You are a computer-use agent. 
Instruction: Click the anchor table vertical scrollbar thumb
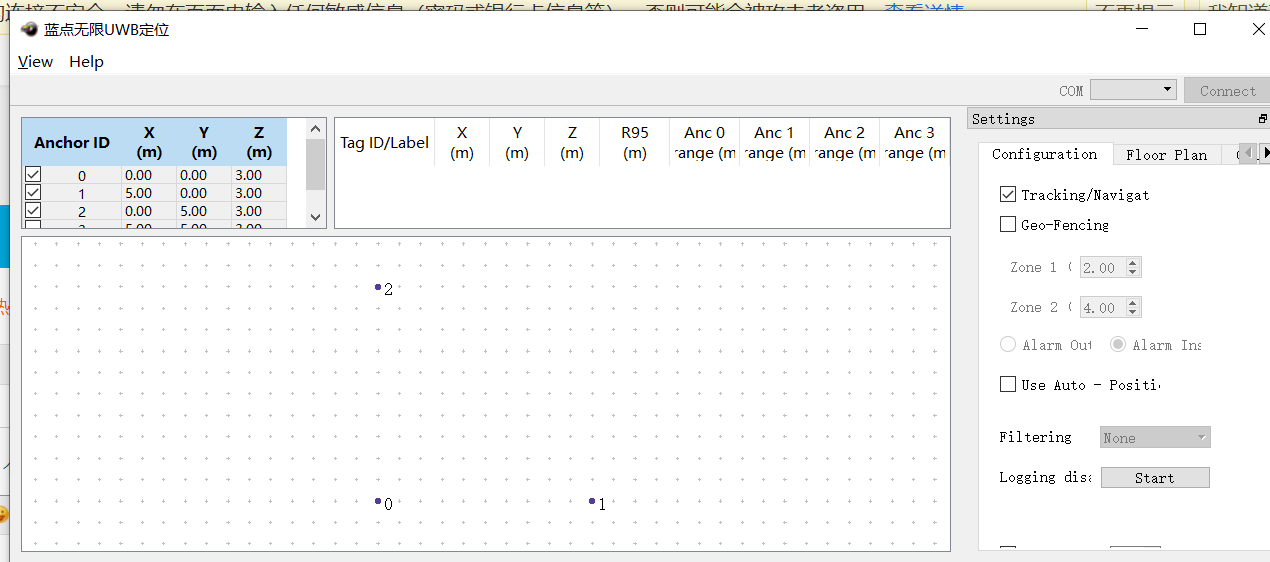[x=316, y=165]
